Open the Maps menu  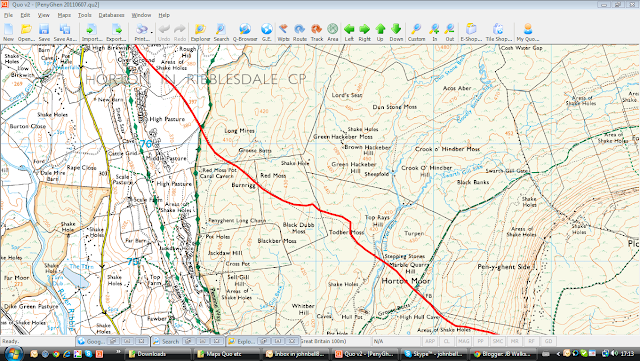(x=64, y=15)
